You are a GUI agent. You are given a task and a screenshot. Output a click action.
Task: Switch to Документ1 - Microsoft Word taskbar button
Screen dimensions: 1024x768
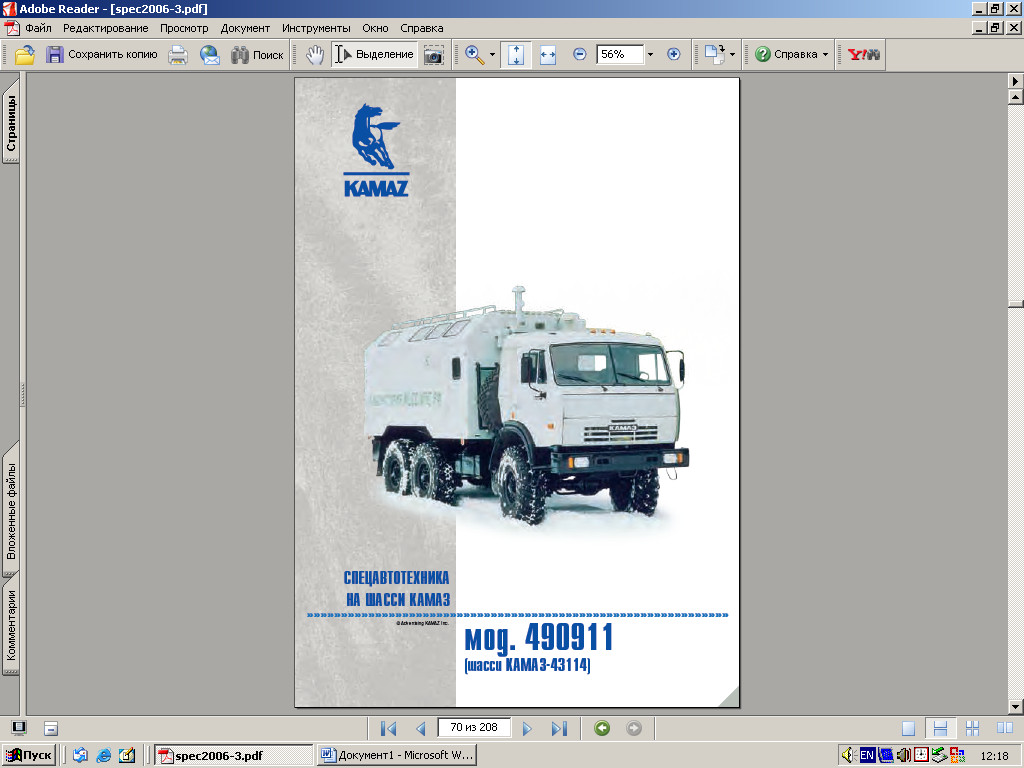[x=397, y=756]
